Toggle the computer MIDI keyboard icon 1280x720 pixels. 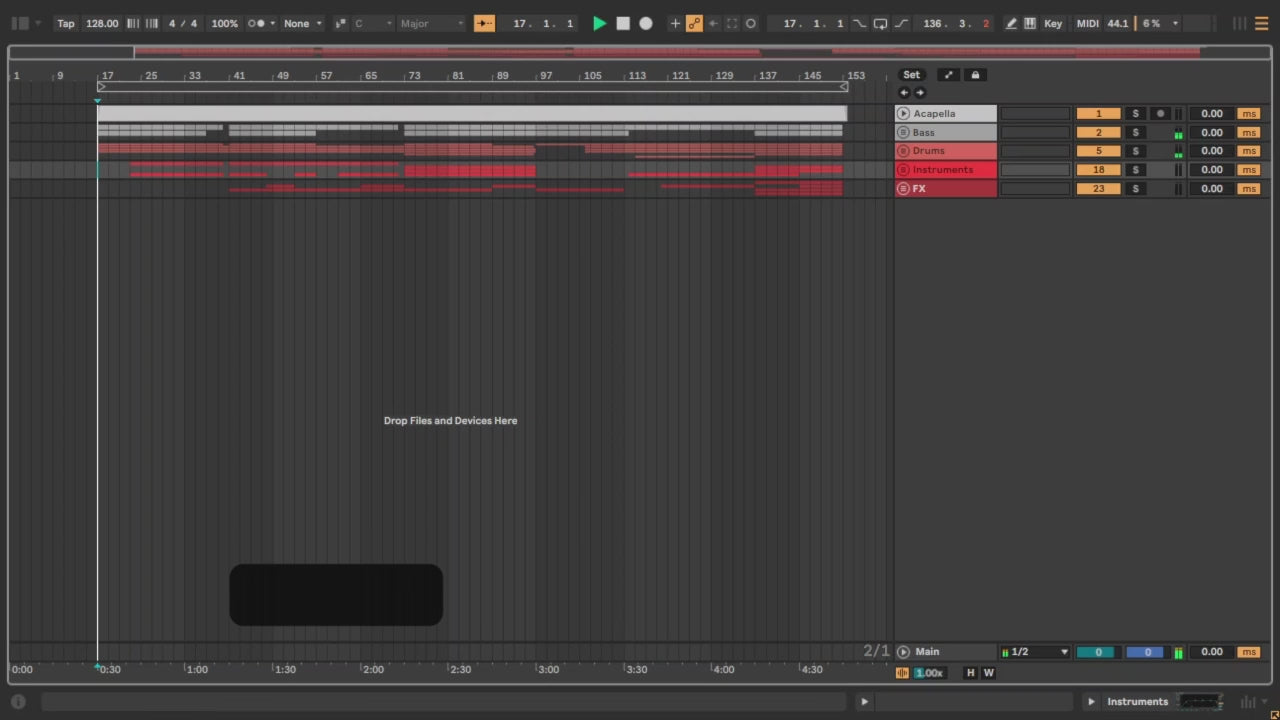1030,23
